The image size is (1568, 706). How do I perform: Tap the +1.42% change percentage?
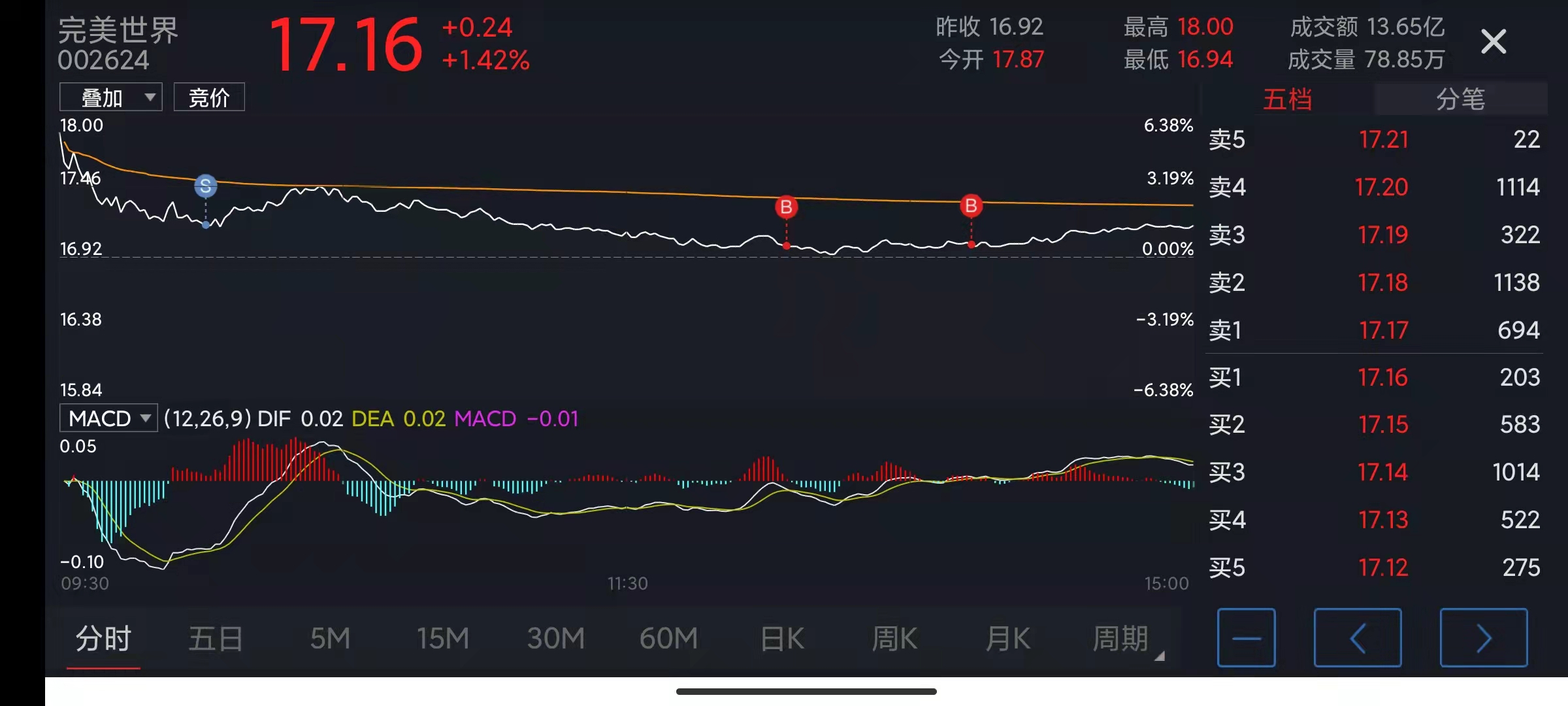485,60
